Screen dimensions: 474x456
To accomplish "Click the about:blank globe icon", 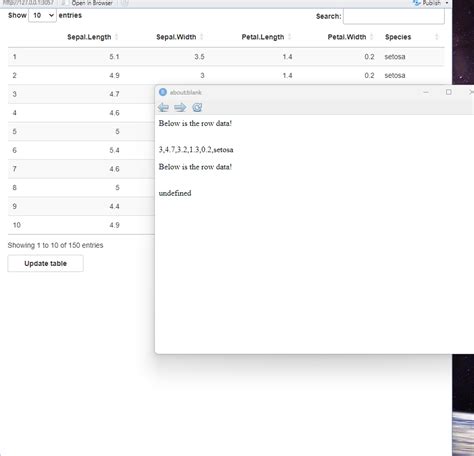I will click(163, 92).
